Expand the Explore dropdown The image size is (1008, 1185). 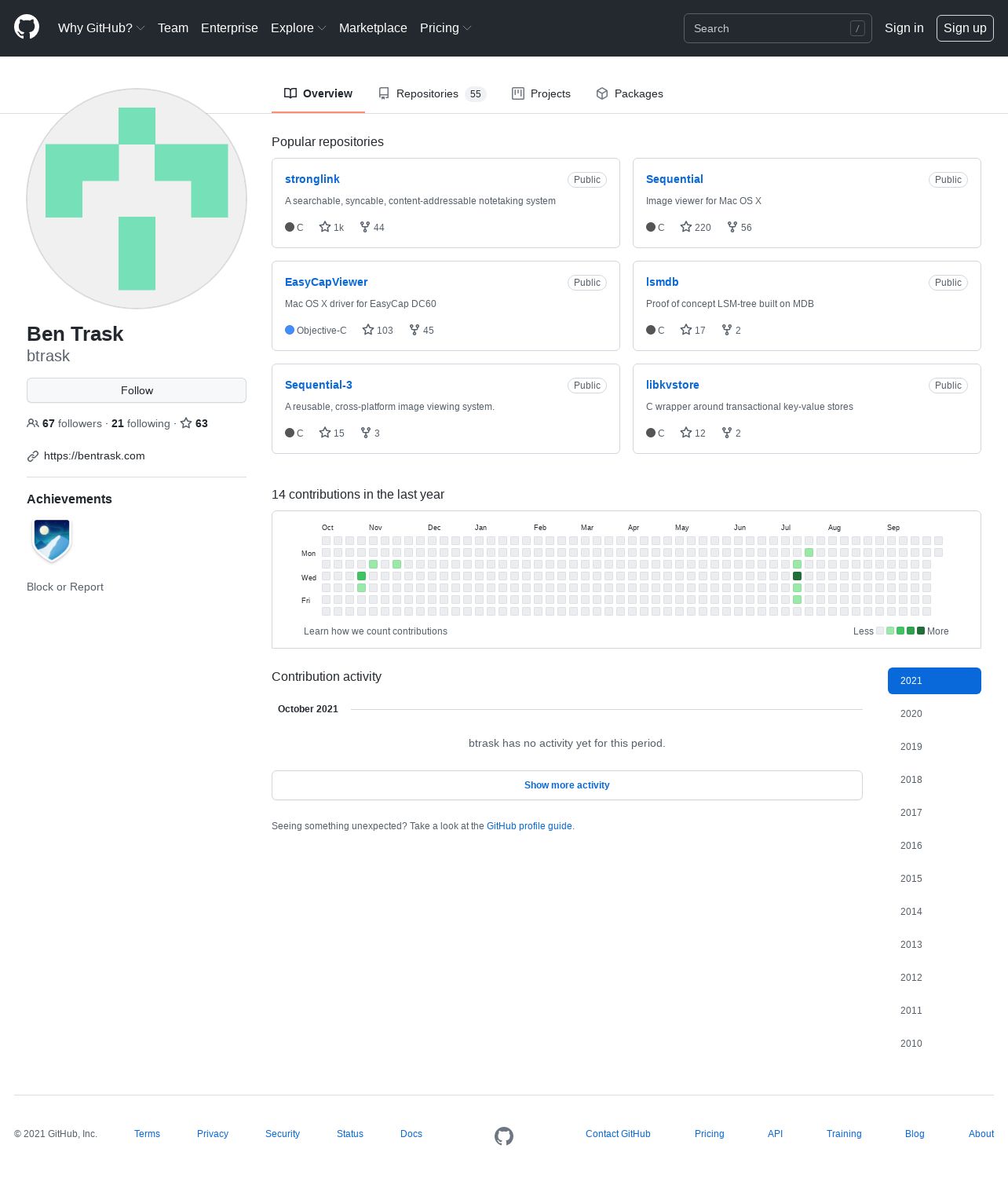298,27
